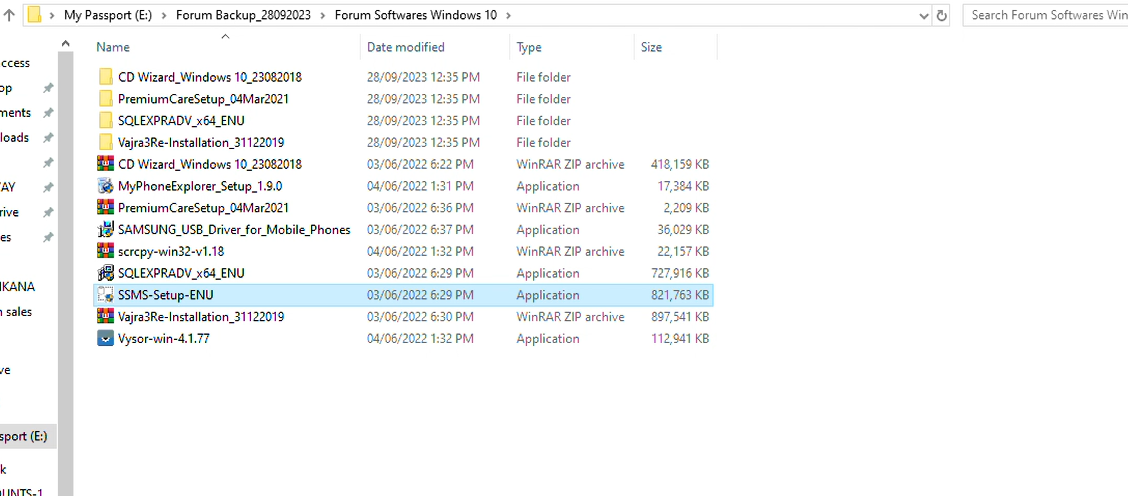Click the SSMS-Setup-ENU file name
The height and width of the screenshot is (496, 1128).
click(166, 294)
